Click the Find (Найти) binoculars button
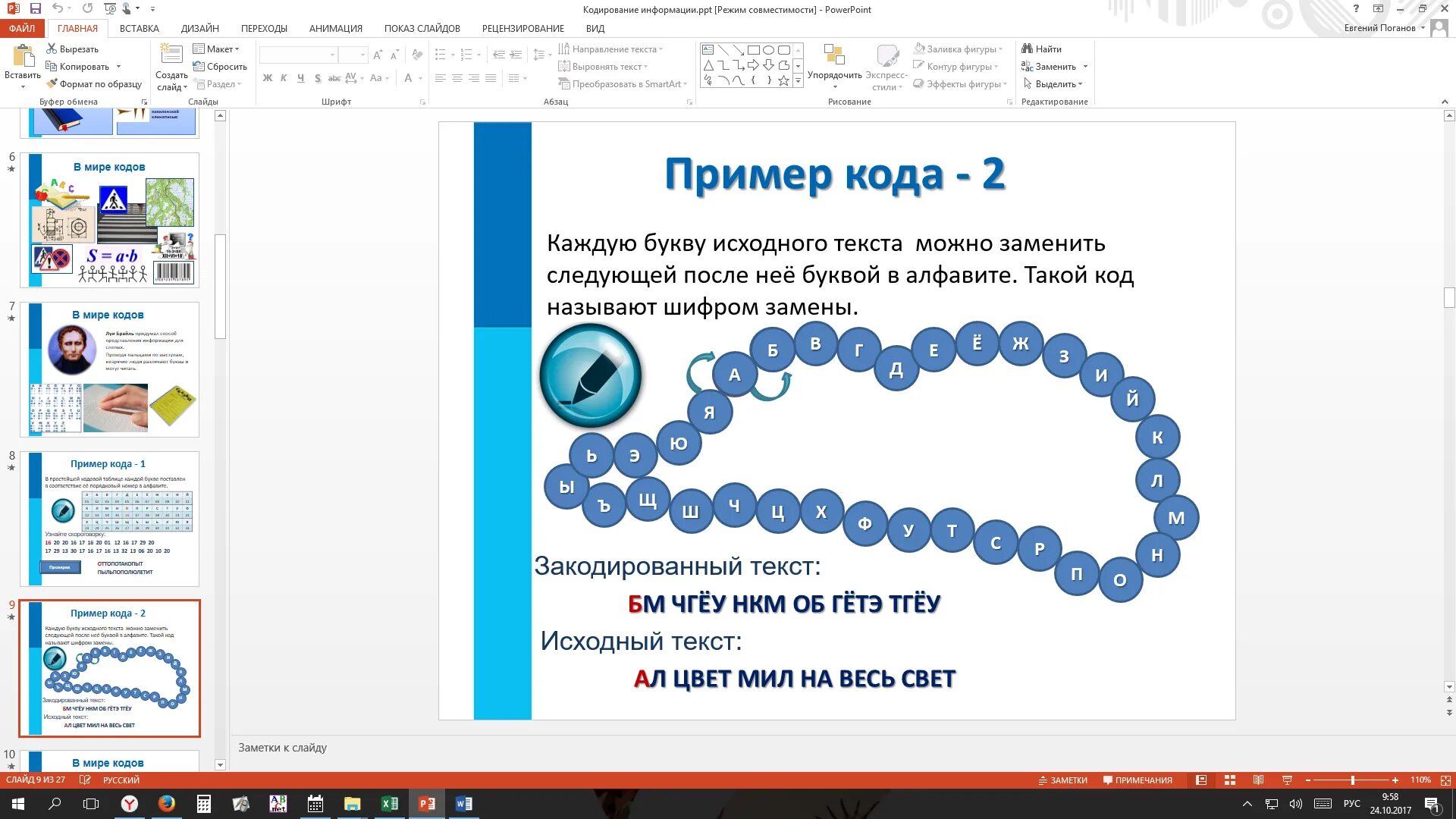 tap(1042, 49)
